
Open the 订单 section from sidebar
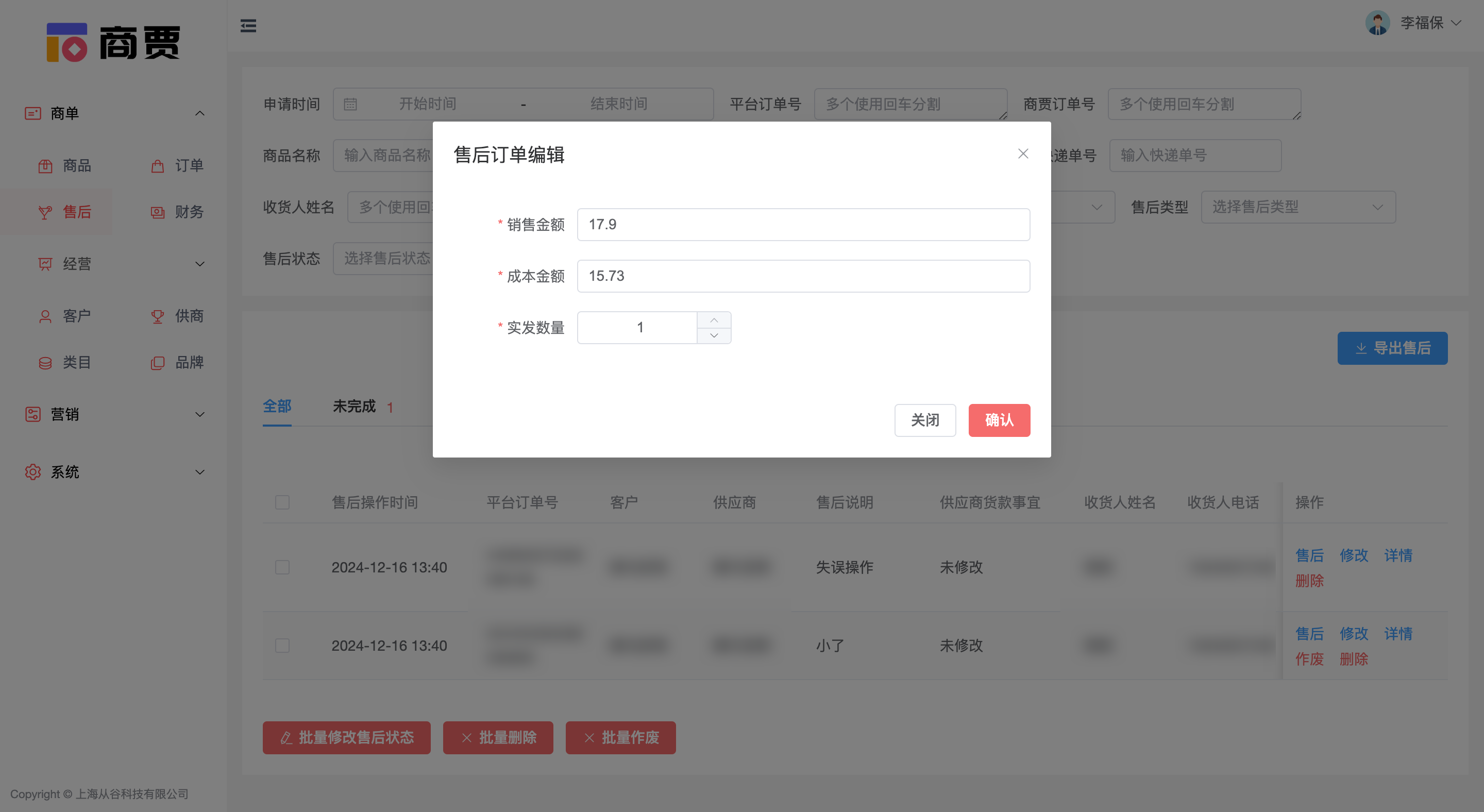pyautogui.click(x=157, y=165)
